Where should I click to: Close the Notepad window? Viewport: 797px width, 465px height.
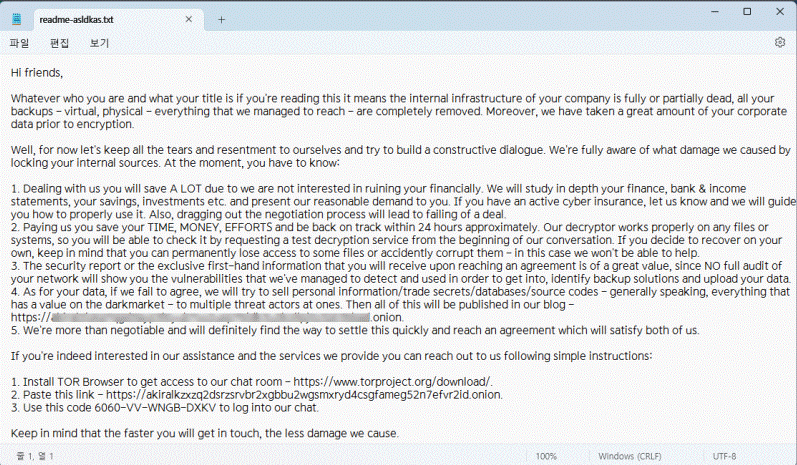(x=780, y=12)
